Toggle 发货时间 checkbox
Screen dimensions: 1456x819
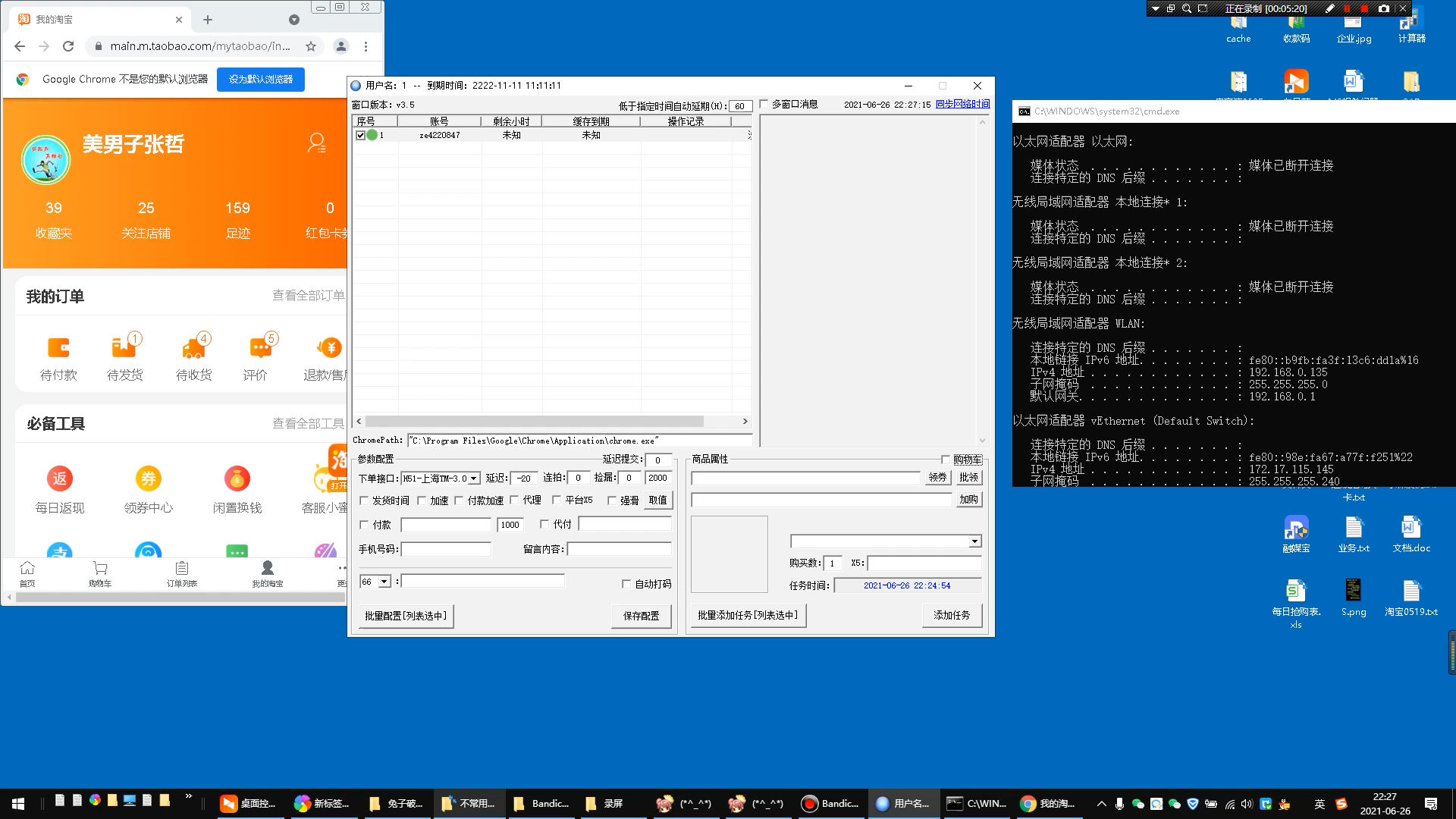click(x=364, y=500)
